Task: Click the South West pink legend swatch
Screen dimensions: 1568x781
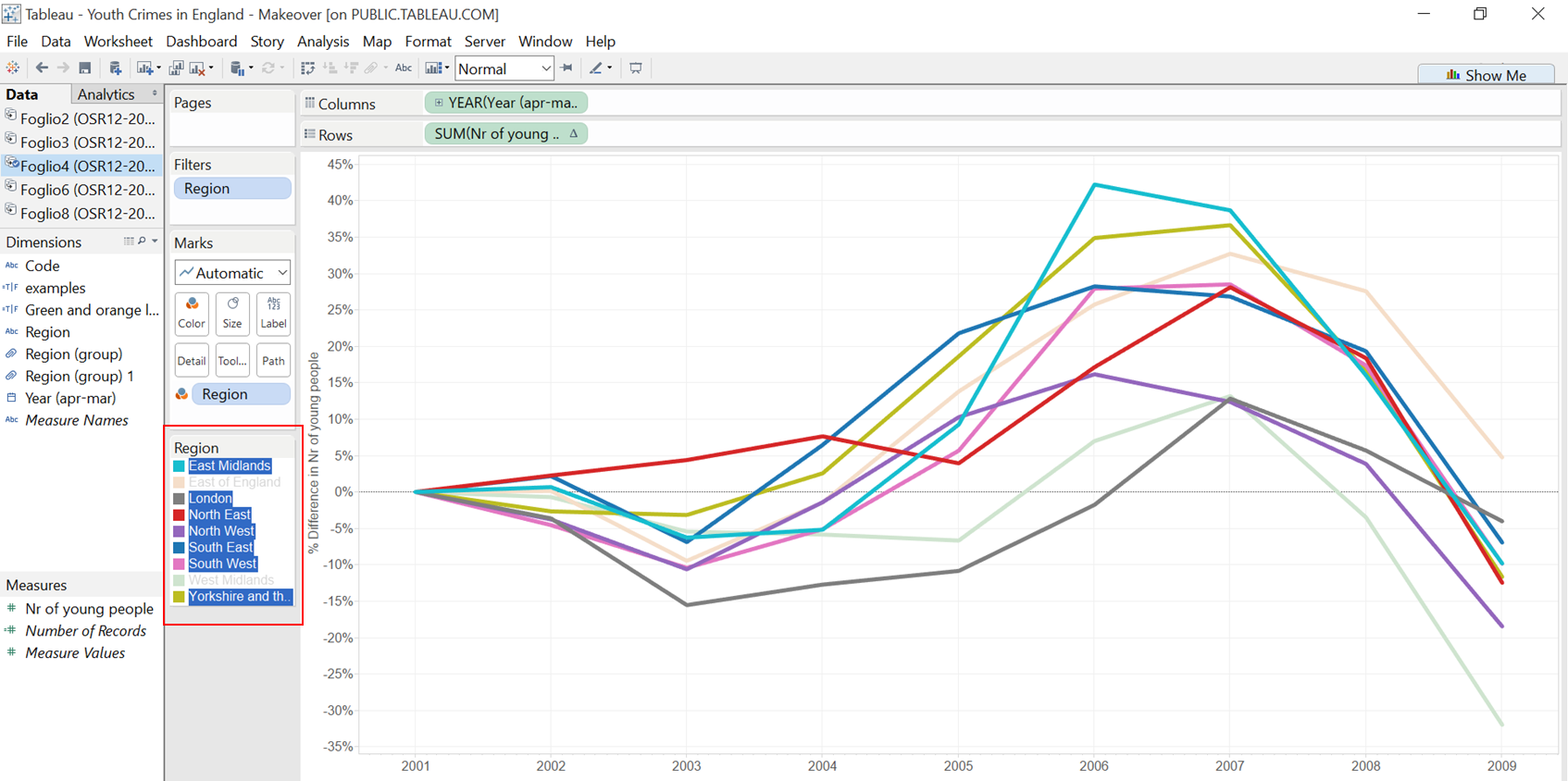Action: tap(180, 564)
